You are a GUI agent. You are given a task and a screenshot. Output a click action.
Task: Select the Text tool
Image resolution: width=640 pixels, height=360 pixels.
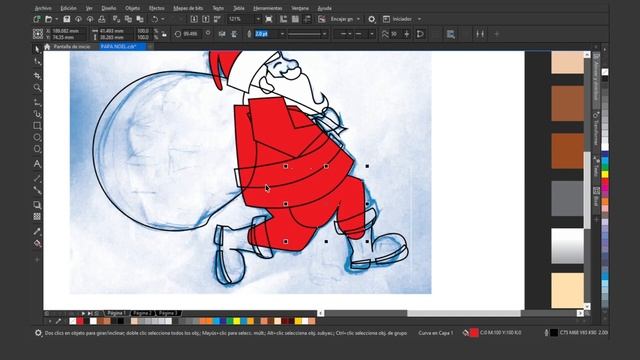click(37, 164)
